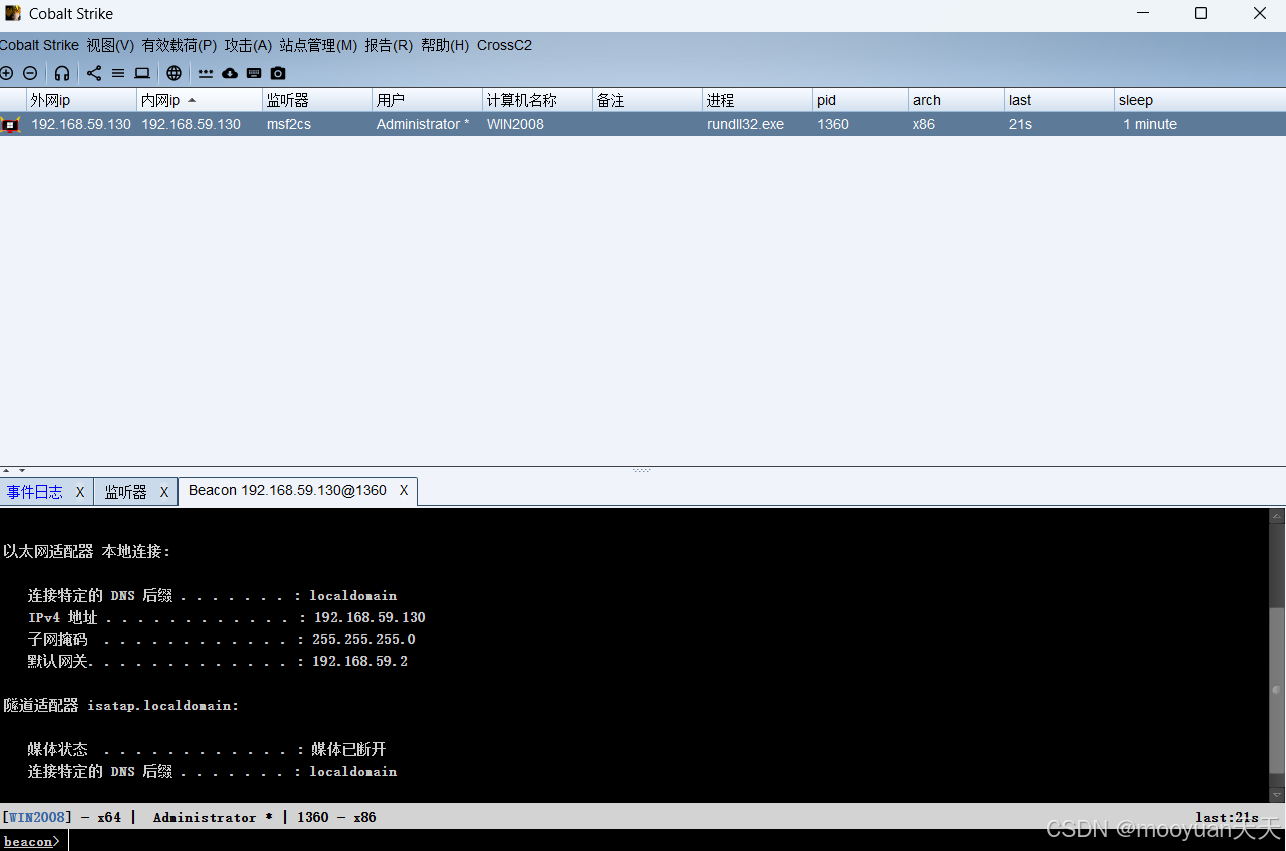Open the CrossC2 menu
The width and height of the screenshot is (1286, 851).
[x=504, y=45]
